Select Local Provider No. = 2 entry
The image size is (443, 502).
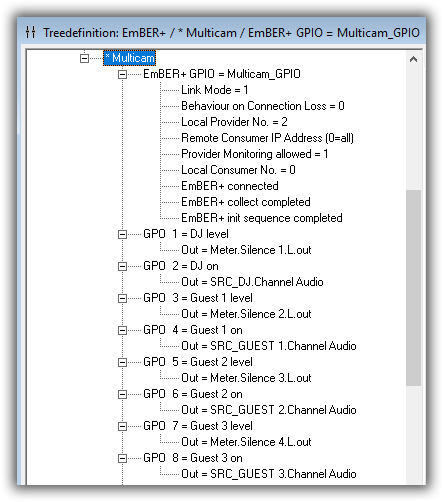(x=234, y=122)
